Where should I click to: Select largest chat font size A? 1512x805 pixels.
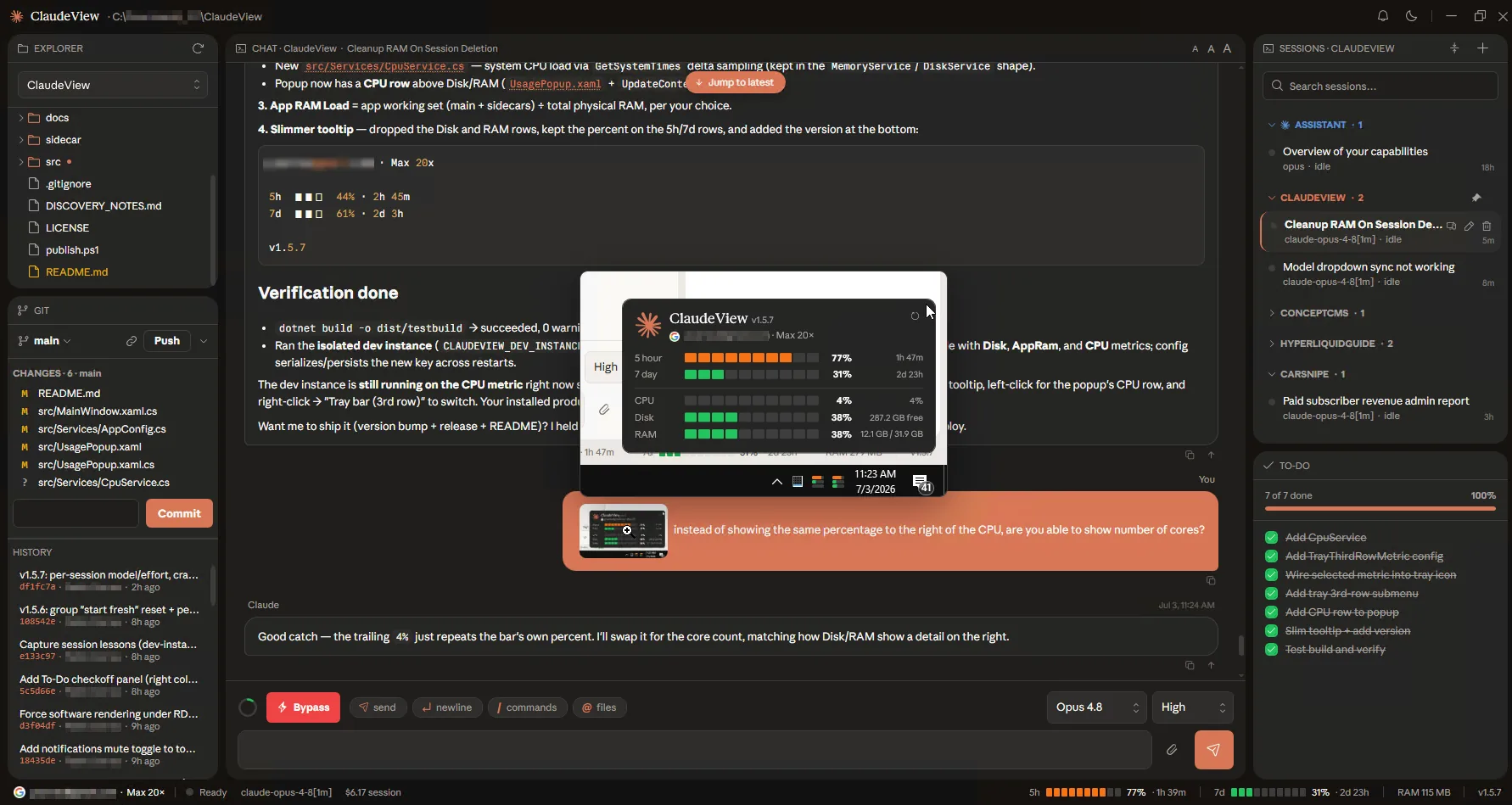pos(1227,48)
